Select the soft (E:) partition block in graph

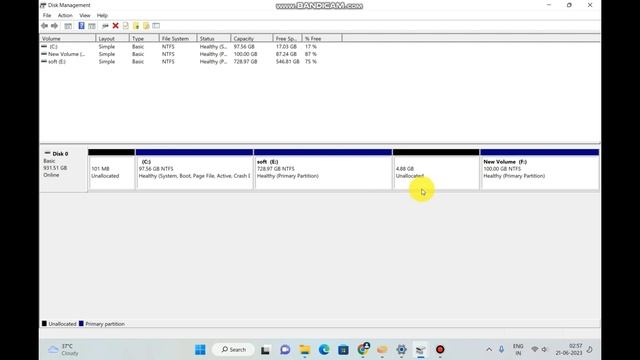click(323, 169)
